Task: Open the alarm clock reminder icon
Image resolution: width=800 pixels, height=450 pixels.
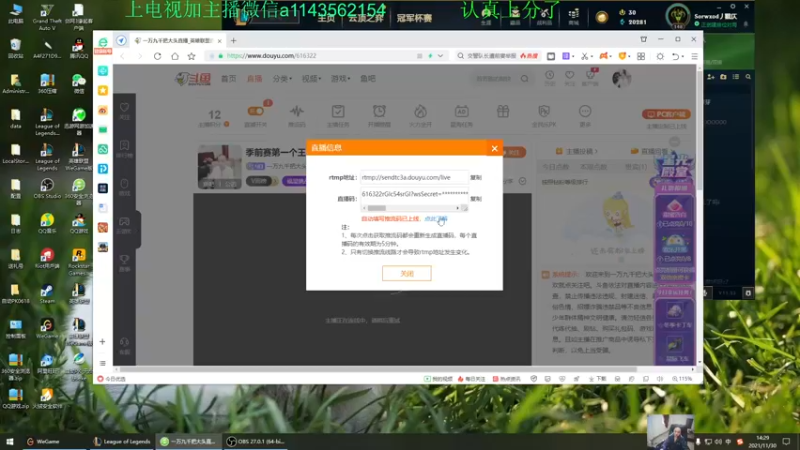Action: pyautogui.click(x=379, y=111)
